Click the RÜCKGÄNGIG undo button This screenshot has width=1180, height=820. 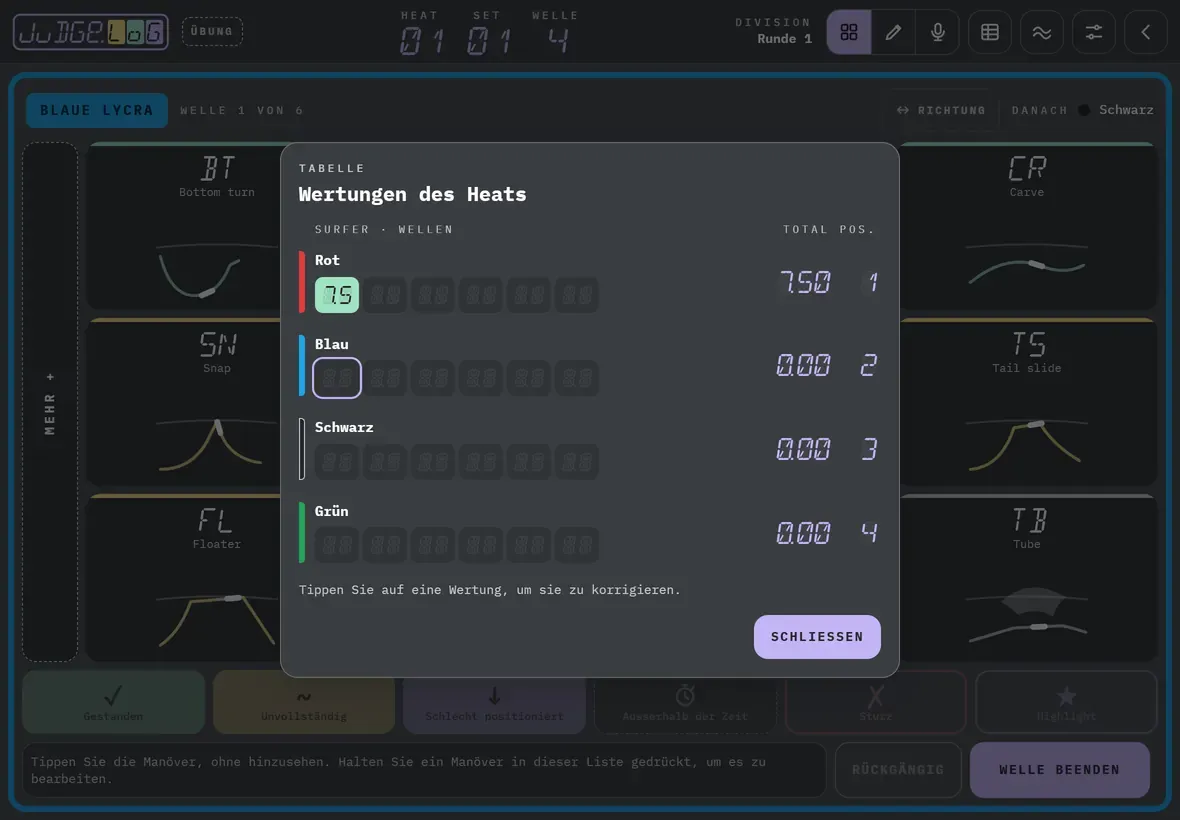point(898,770)
